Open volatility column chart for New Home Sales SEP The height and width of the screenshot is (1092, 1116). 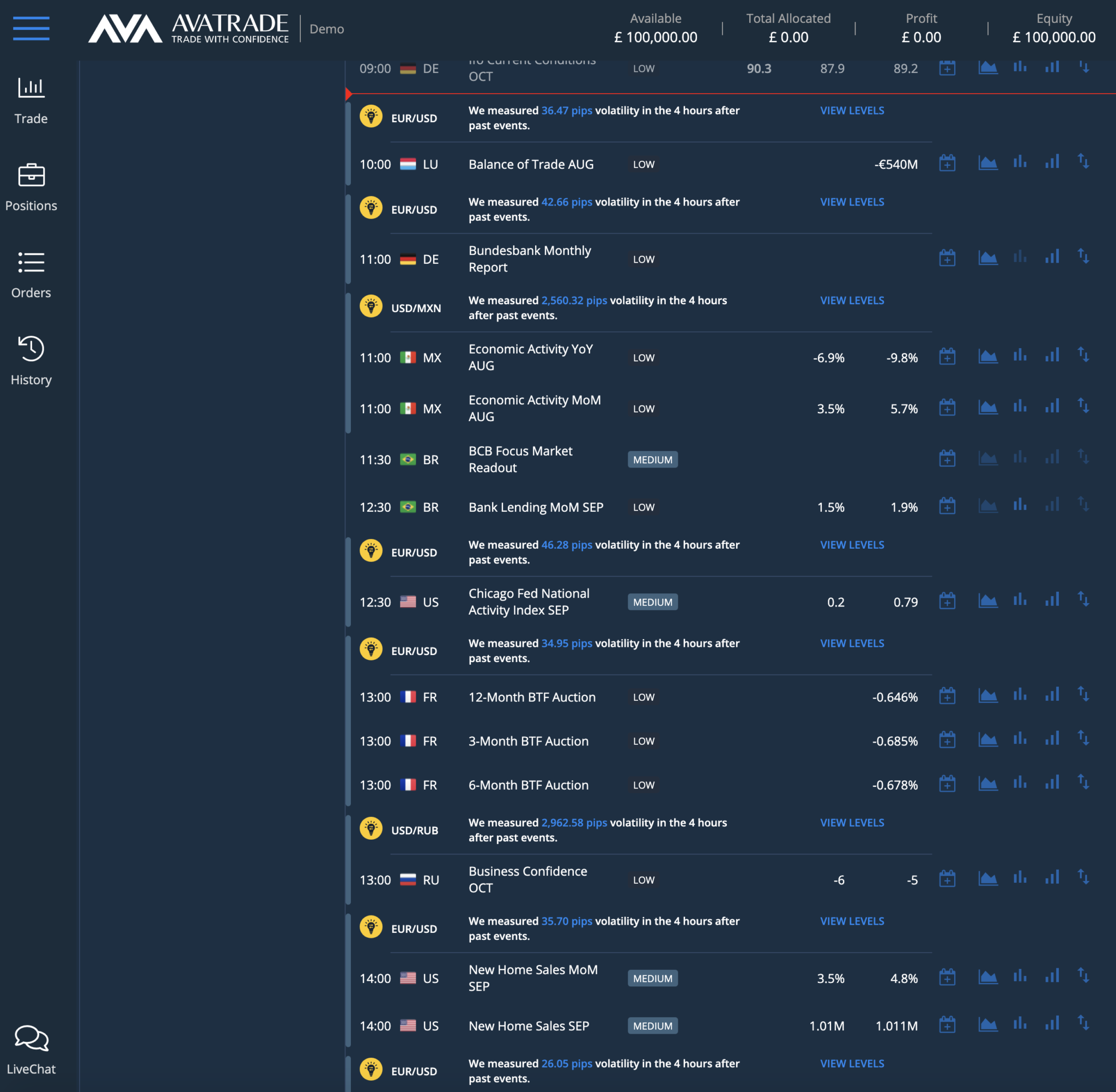pos(1053,1024)
